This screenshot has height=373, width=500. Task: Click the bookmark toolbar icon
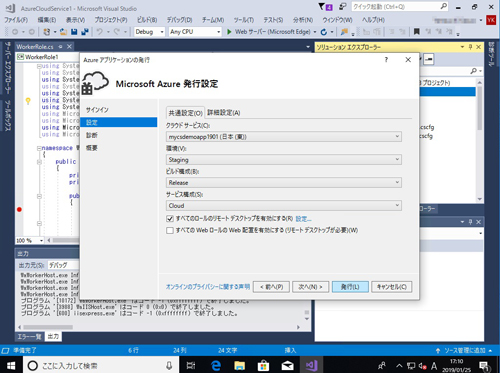tap(417, 32)
